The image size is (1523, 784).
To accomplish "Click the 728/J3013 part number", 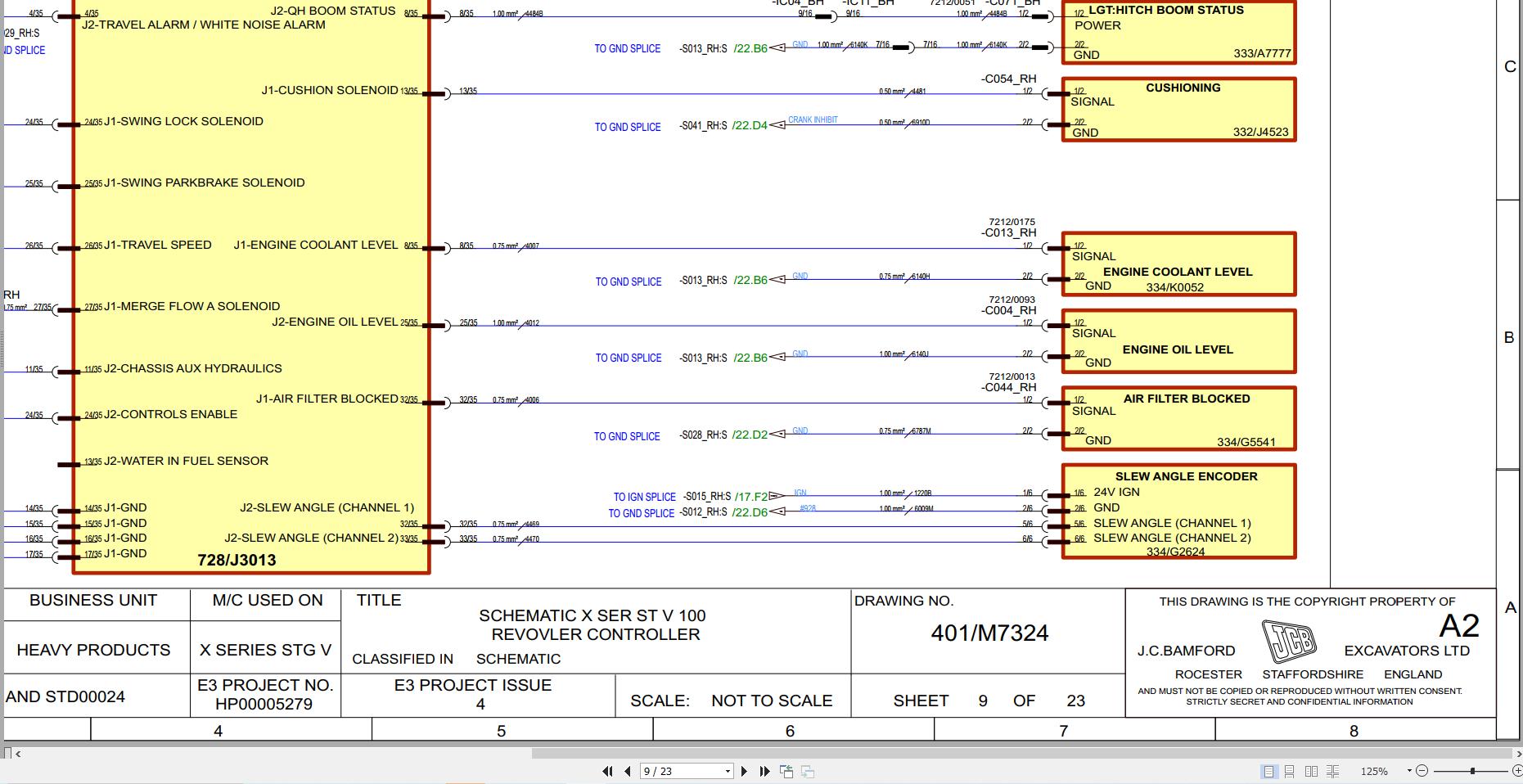I will coord(237,560).
